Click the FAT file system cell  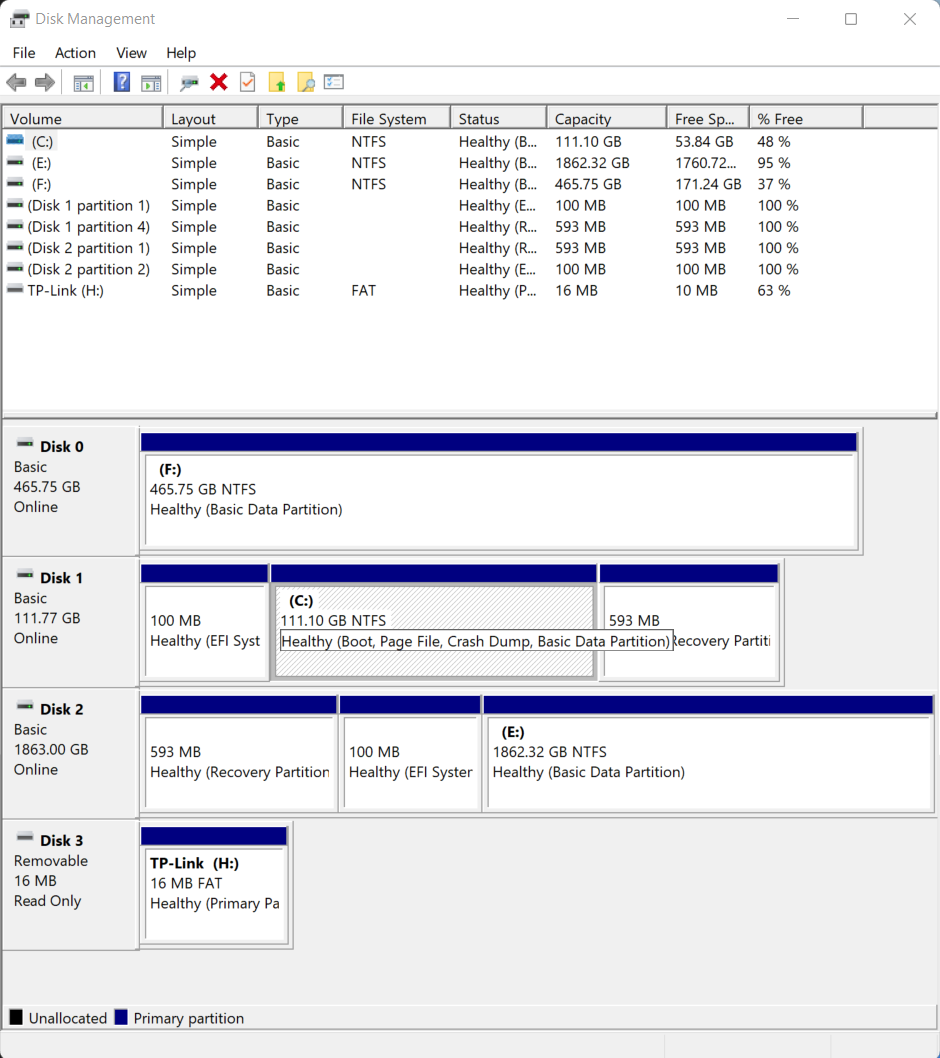coord(363,290)
